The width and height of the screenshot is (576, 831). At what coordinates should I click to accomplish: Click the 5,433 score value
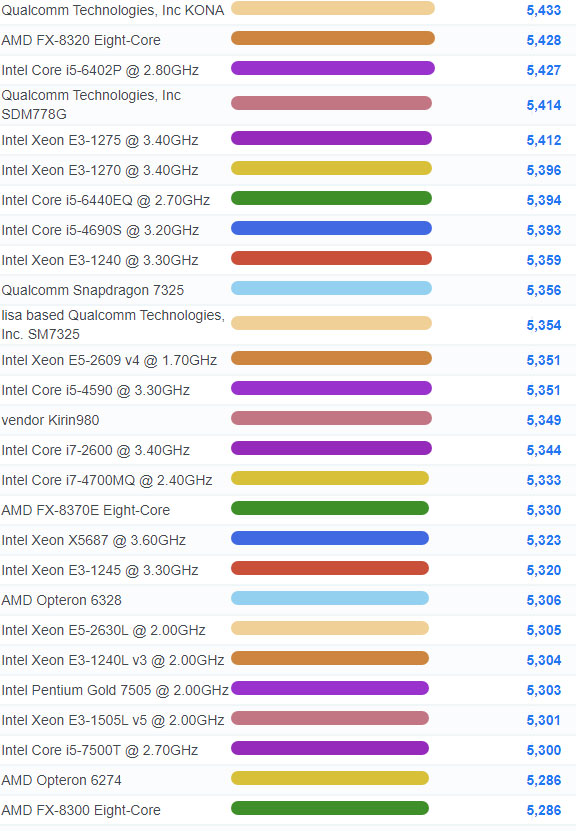tap(544, 10)
